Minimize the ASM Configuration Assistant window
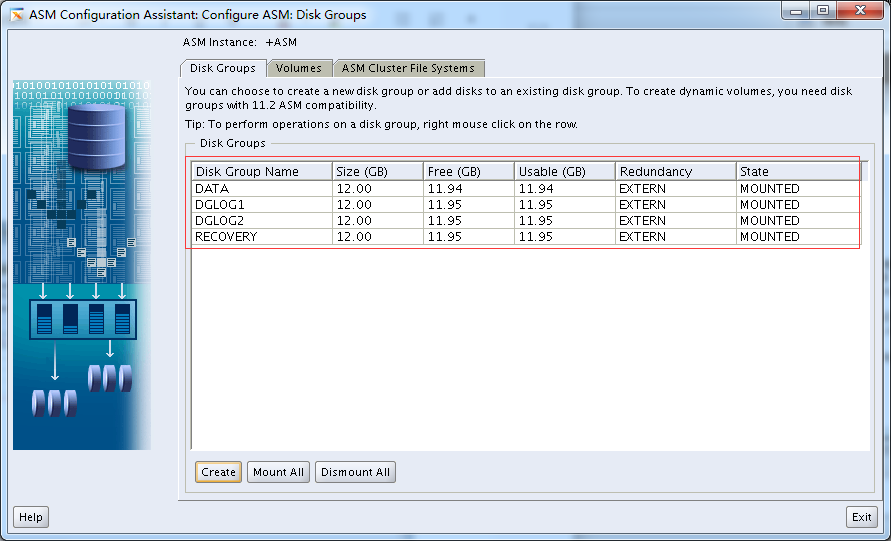The image size is (891, 541). click(x=796, y=11)
